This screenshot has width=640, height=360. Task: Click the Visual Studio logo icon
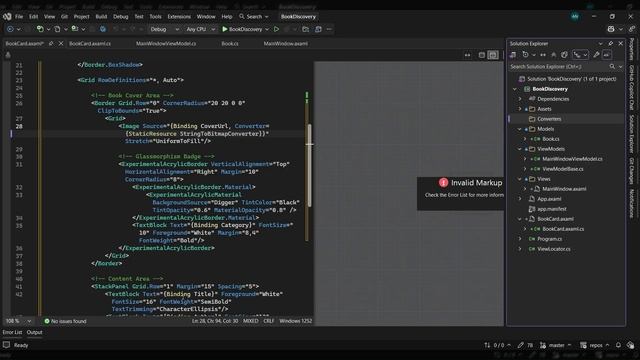[7, 16]
